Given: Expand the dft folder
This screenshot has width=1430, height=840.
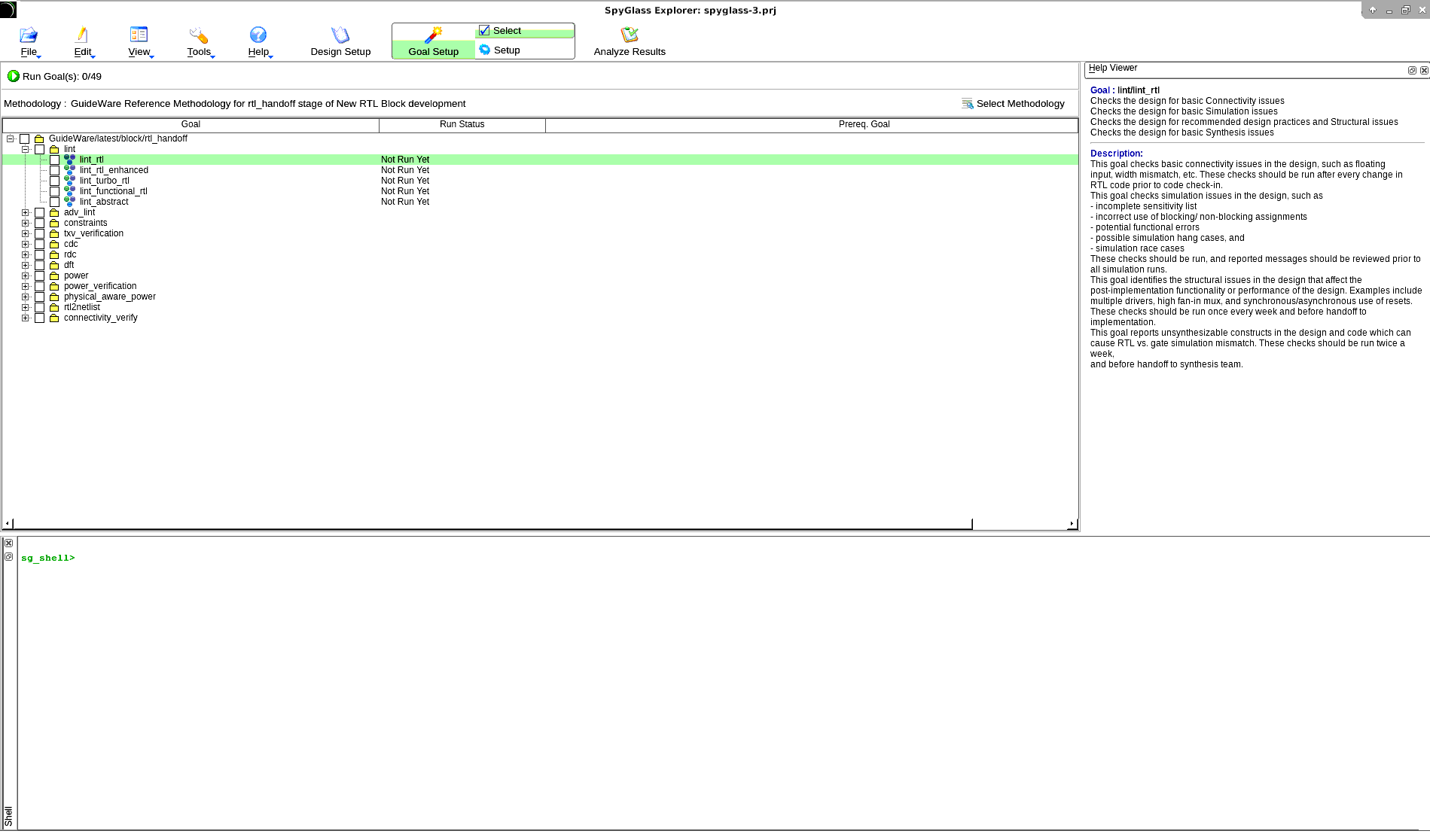Looking at the screenshot, I should pyautogui.click(x=26, y=265).
